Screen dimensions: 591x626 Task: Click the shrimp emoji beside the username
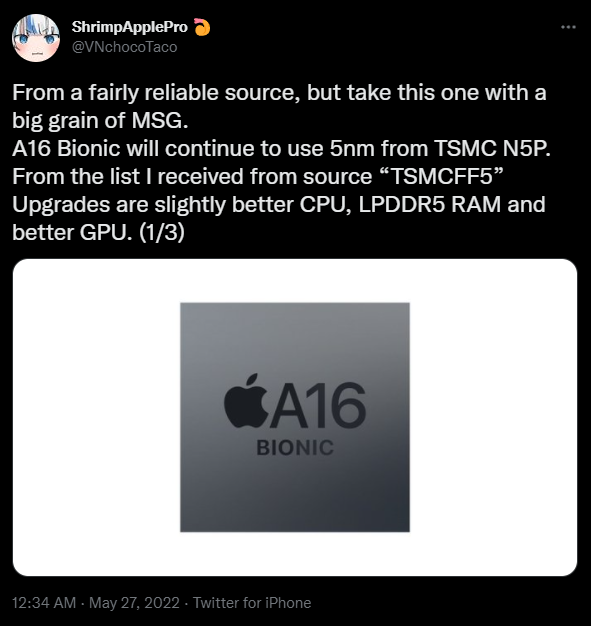tap(202, 27)
